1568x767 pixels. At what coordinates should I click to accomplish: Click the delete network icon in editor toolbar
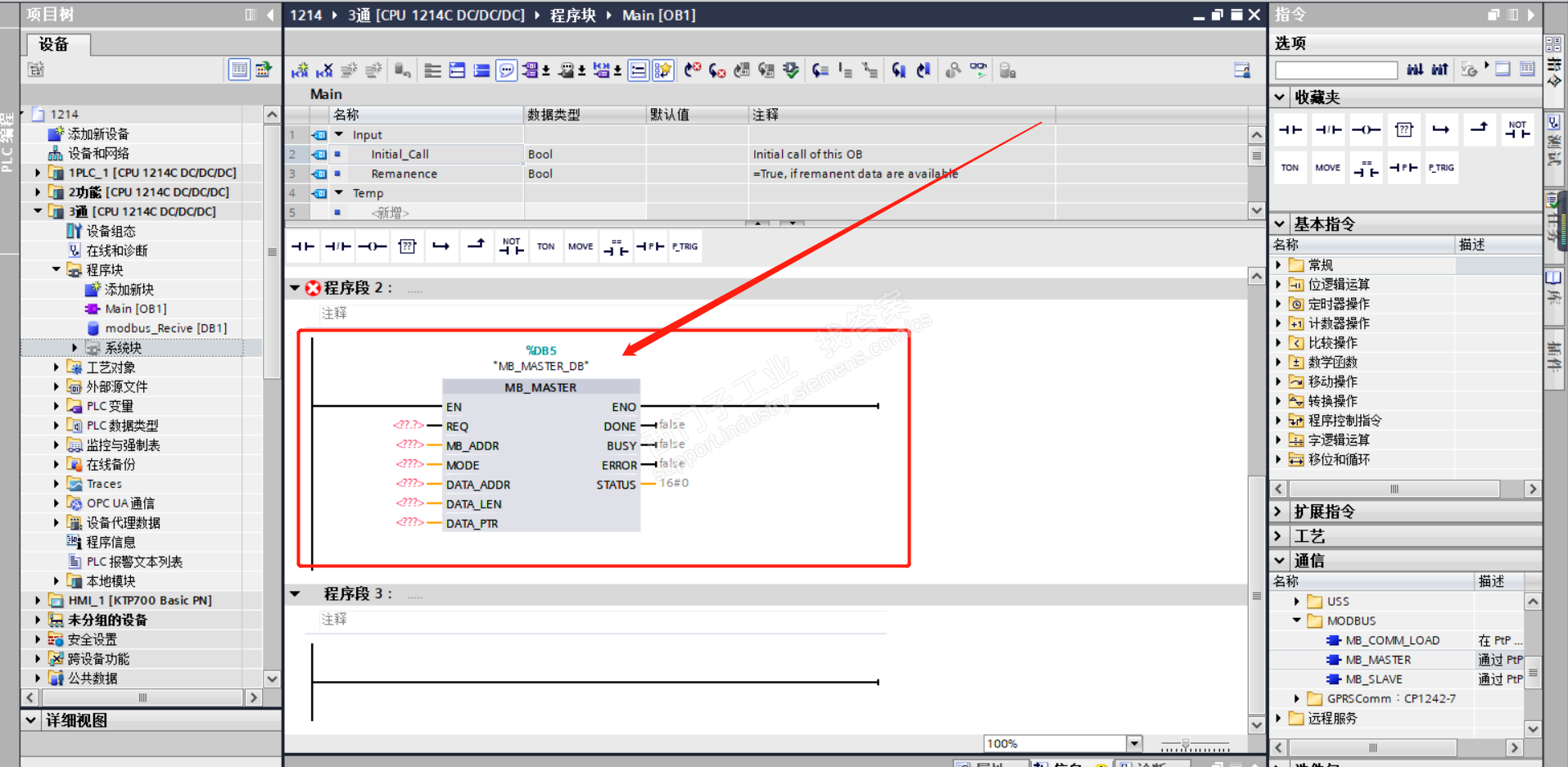(x=324, y=70)
